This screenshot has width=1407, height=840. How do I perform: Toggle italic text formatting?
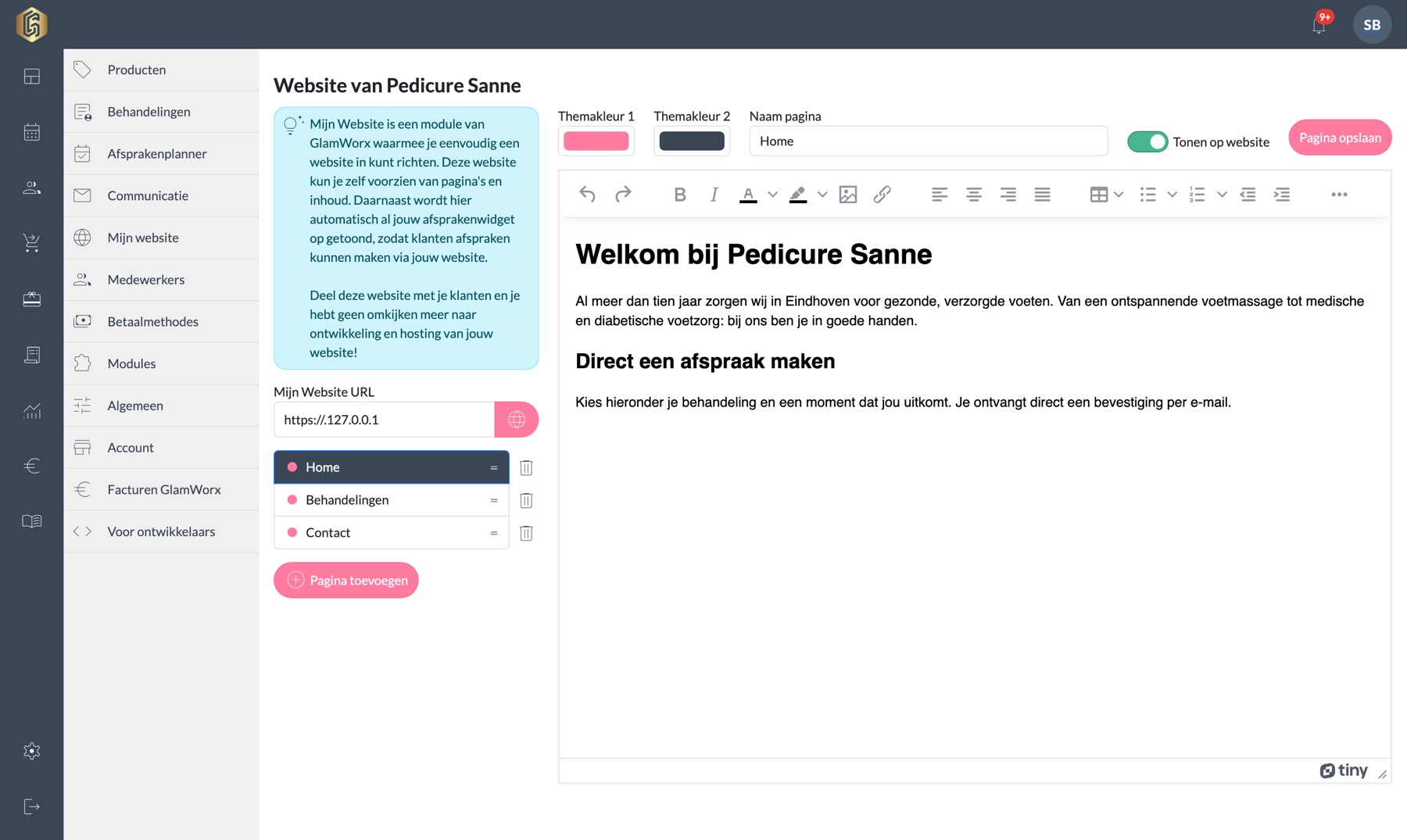click(714, 195)
